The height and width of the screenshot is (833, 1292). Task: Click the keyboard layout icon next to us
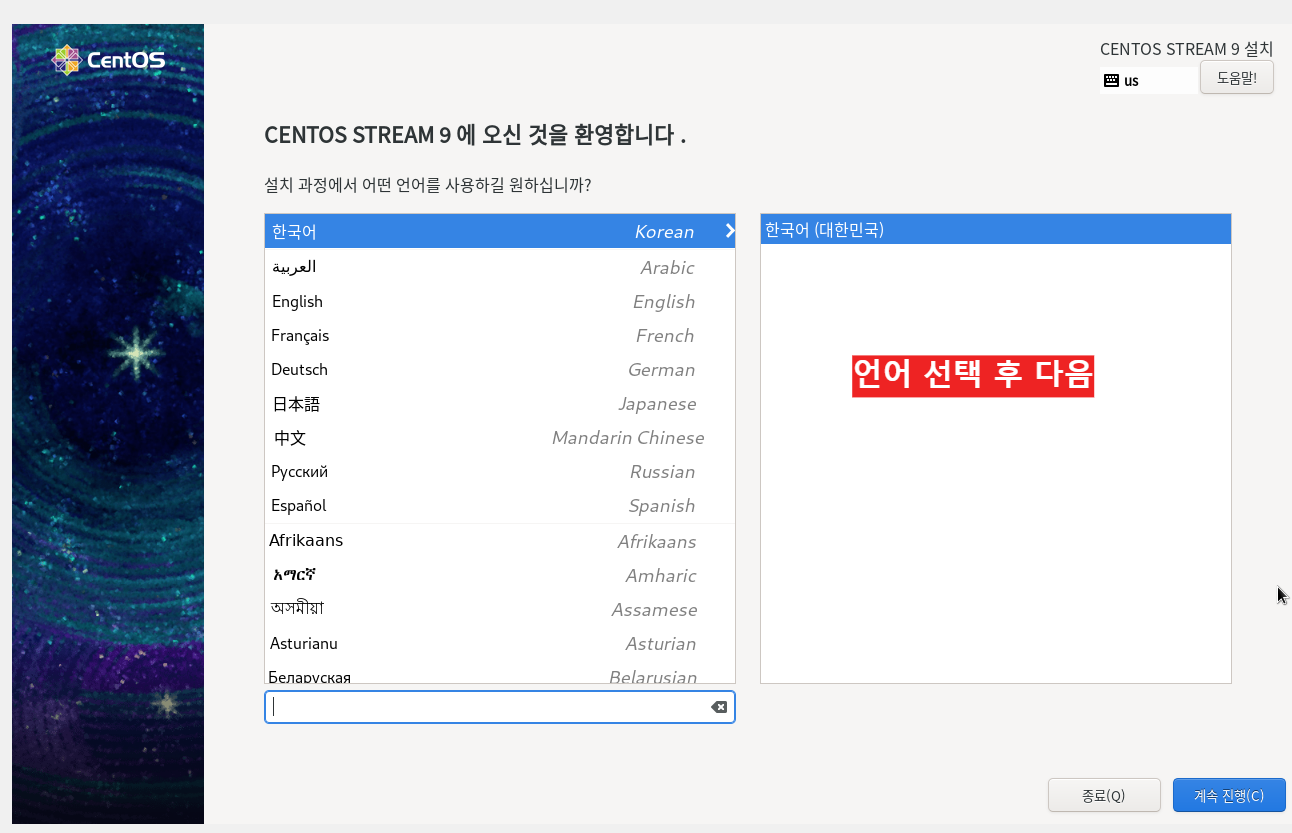(x=1111, y=80)
